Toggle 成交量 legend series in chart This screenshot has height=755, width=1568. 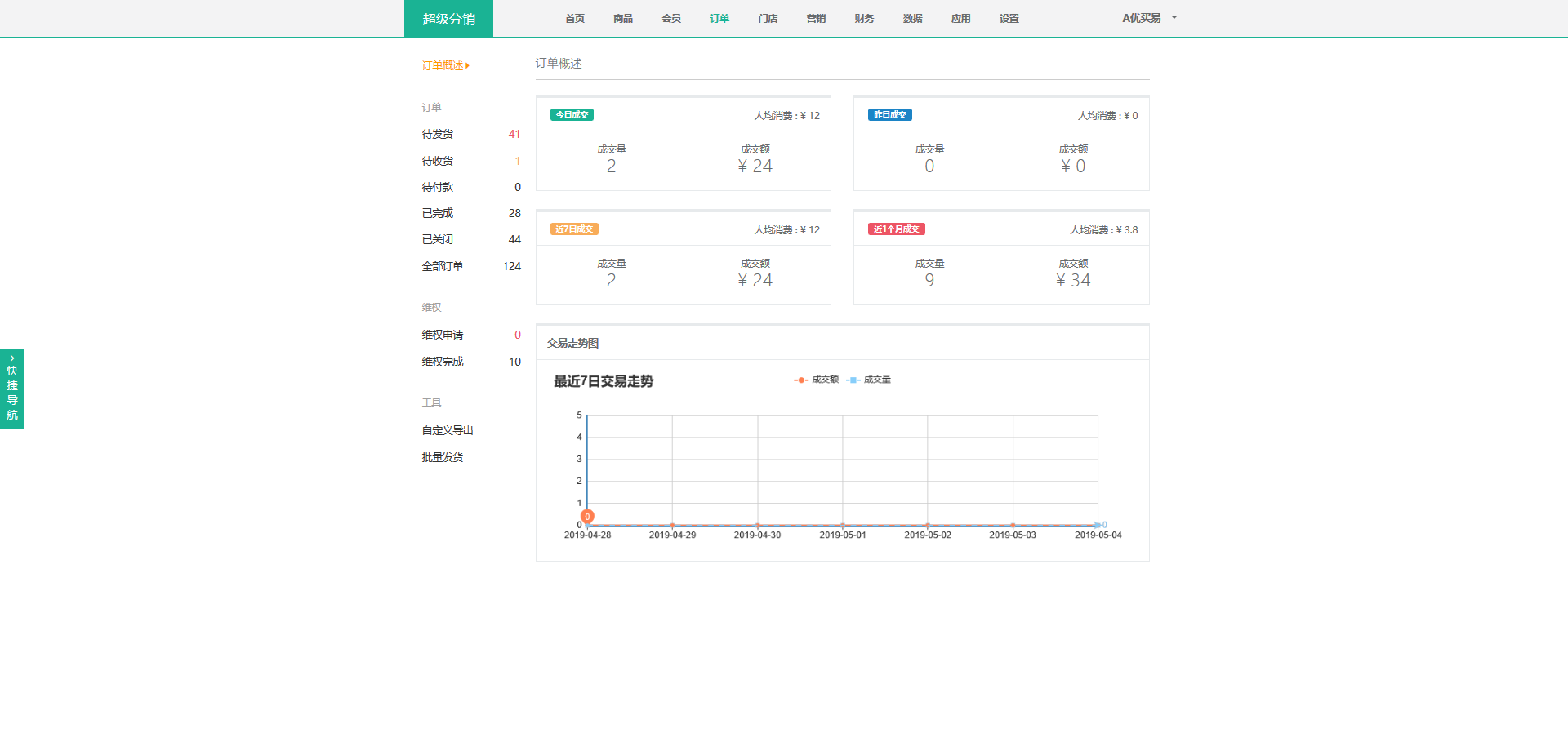870,380
